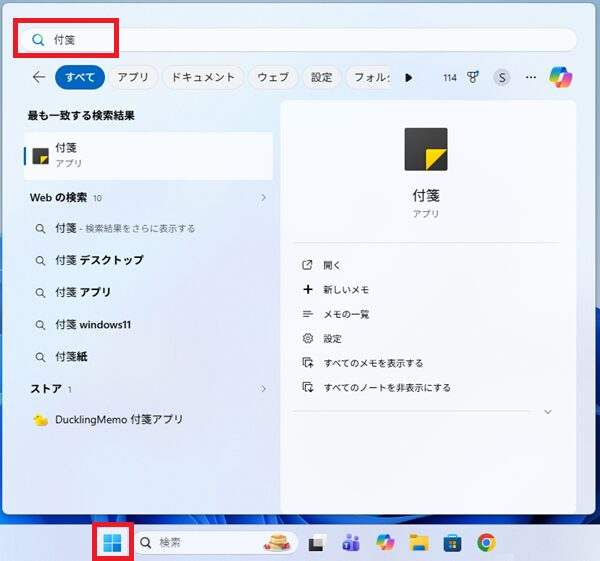Click the S user account avatar

pyautogui.click(x=501, y=77)
